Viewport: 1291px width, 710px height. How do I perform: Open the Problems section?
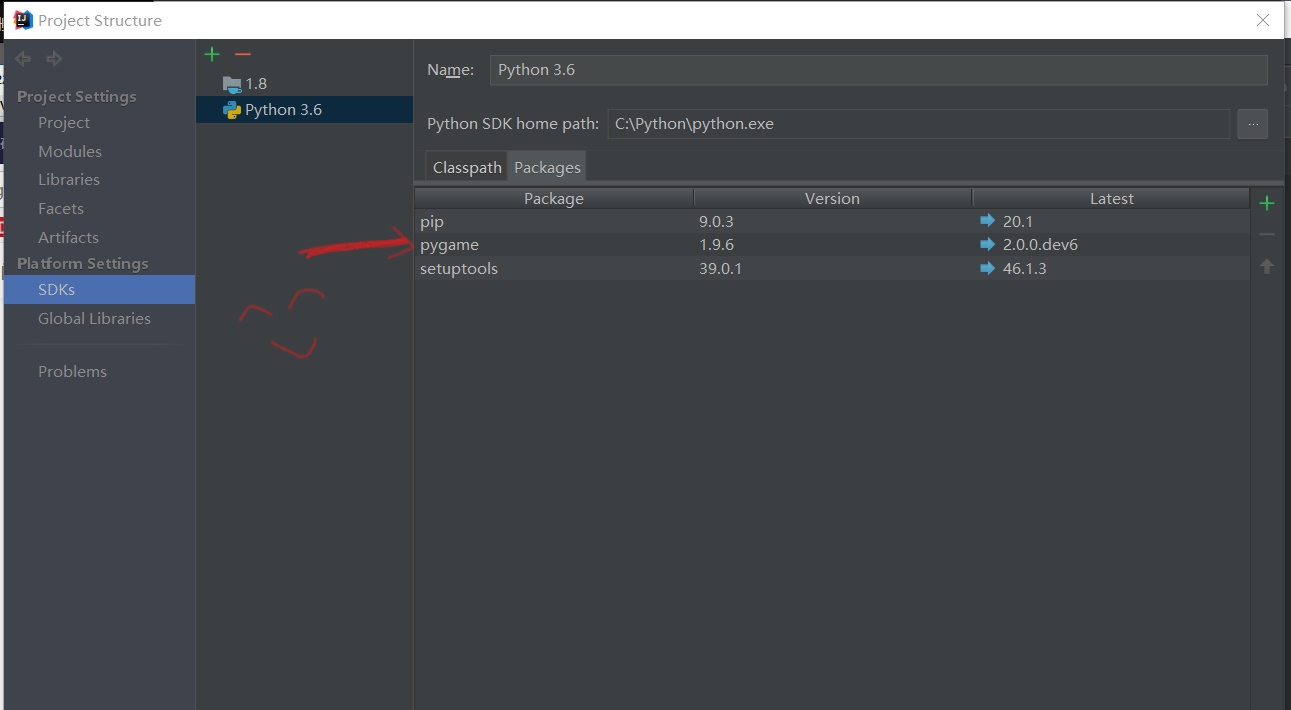[x=72, y=371]
